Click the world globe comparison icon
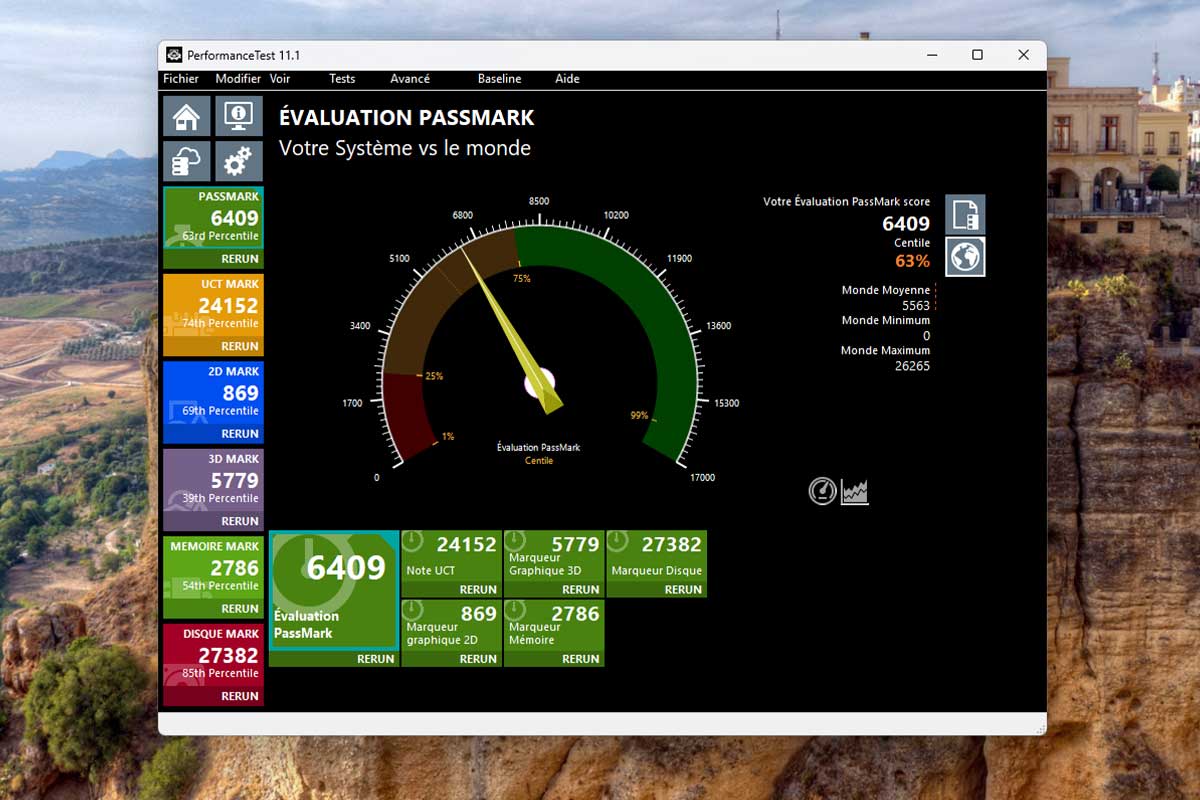 point(965,257)
